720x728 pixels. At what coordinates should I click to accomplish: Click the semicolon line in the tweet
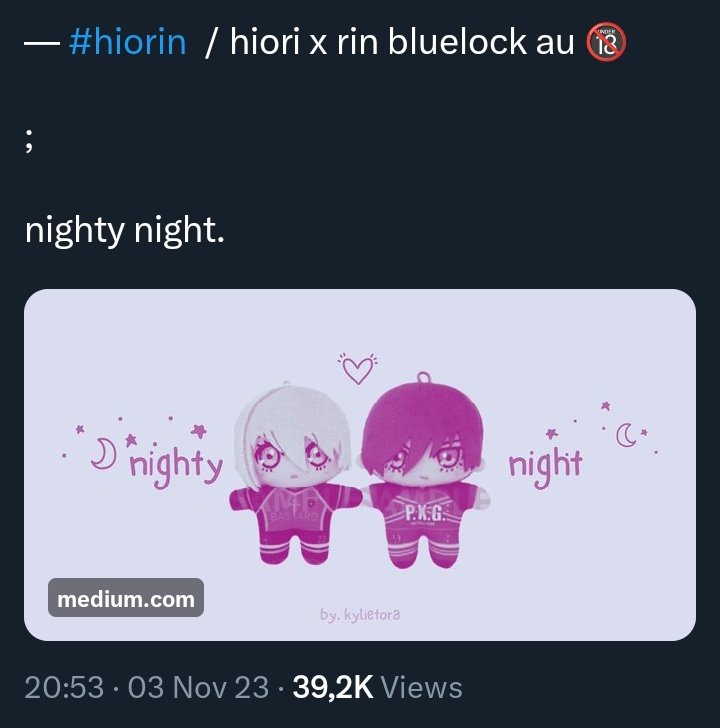[x=29, y=140]
